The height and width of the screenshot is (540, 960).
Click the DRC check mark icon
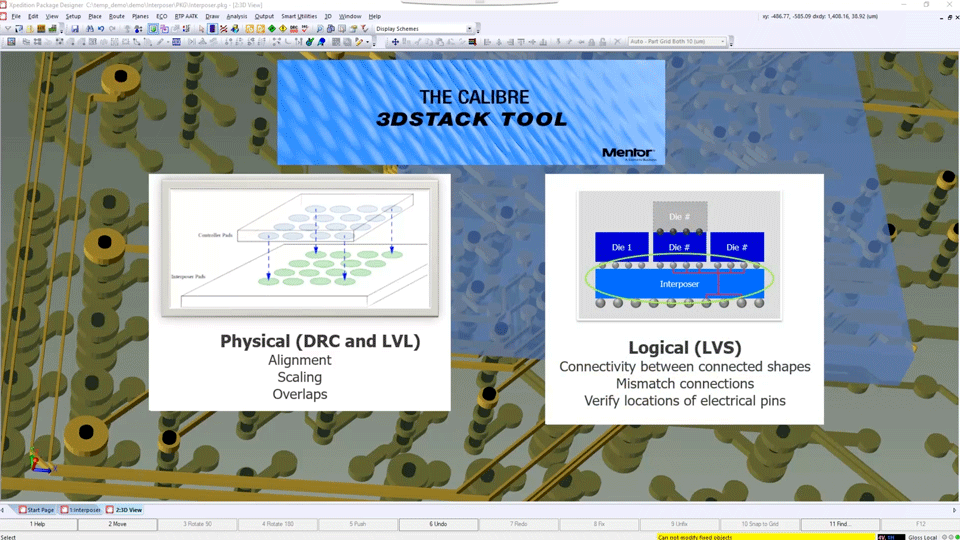tap(305, 29)
